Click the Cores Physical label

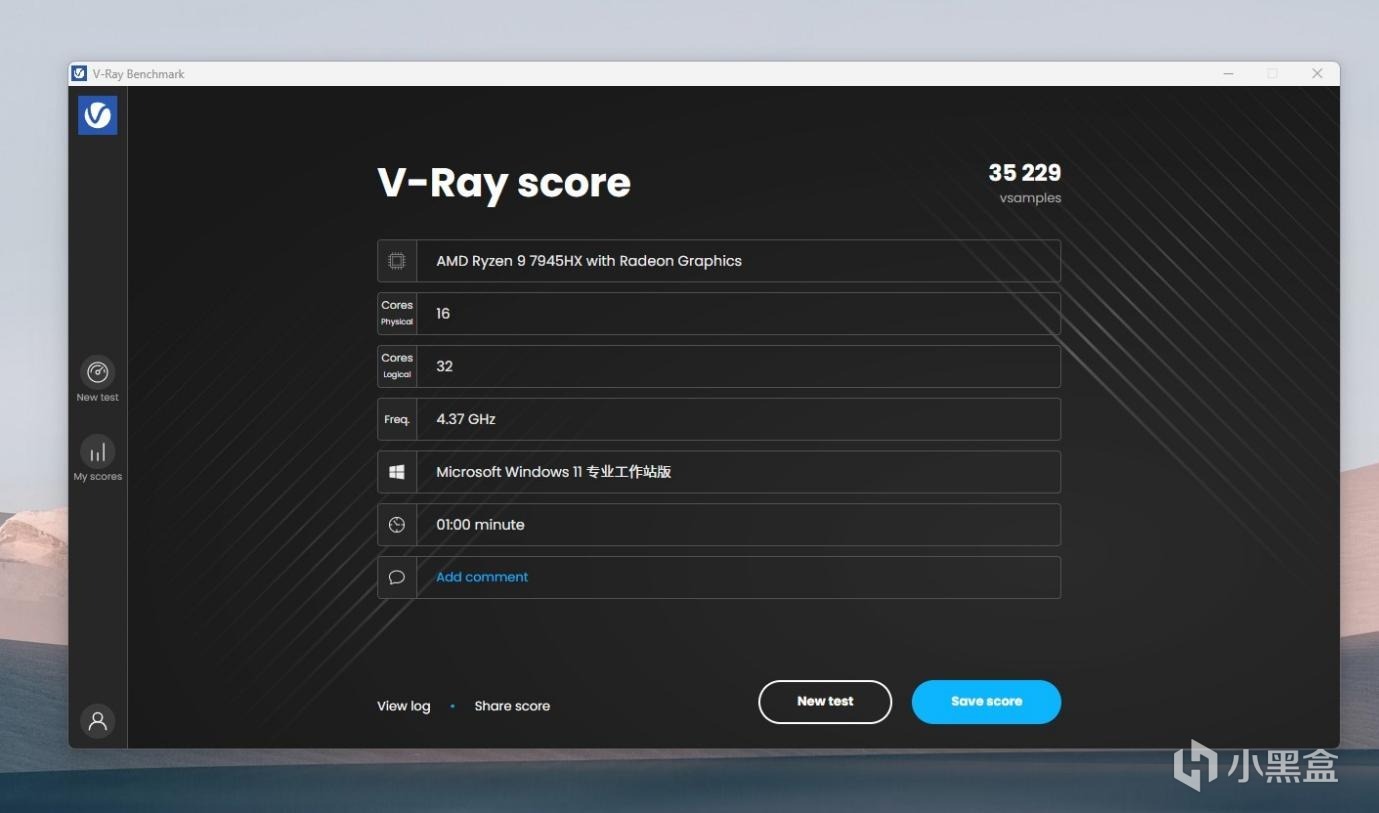(x=397, y=313)
